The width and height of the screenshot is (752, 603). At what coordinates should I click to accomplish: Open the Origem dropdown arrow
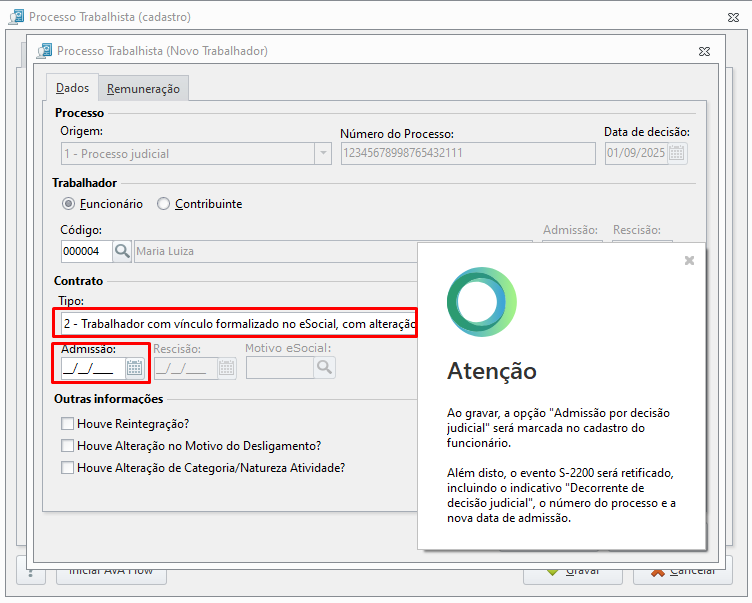click(323, 154)
